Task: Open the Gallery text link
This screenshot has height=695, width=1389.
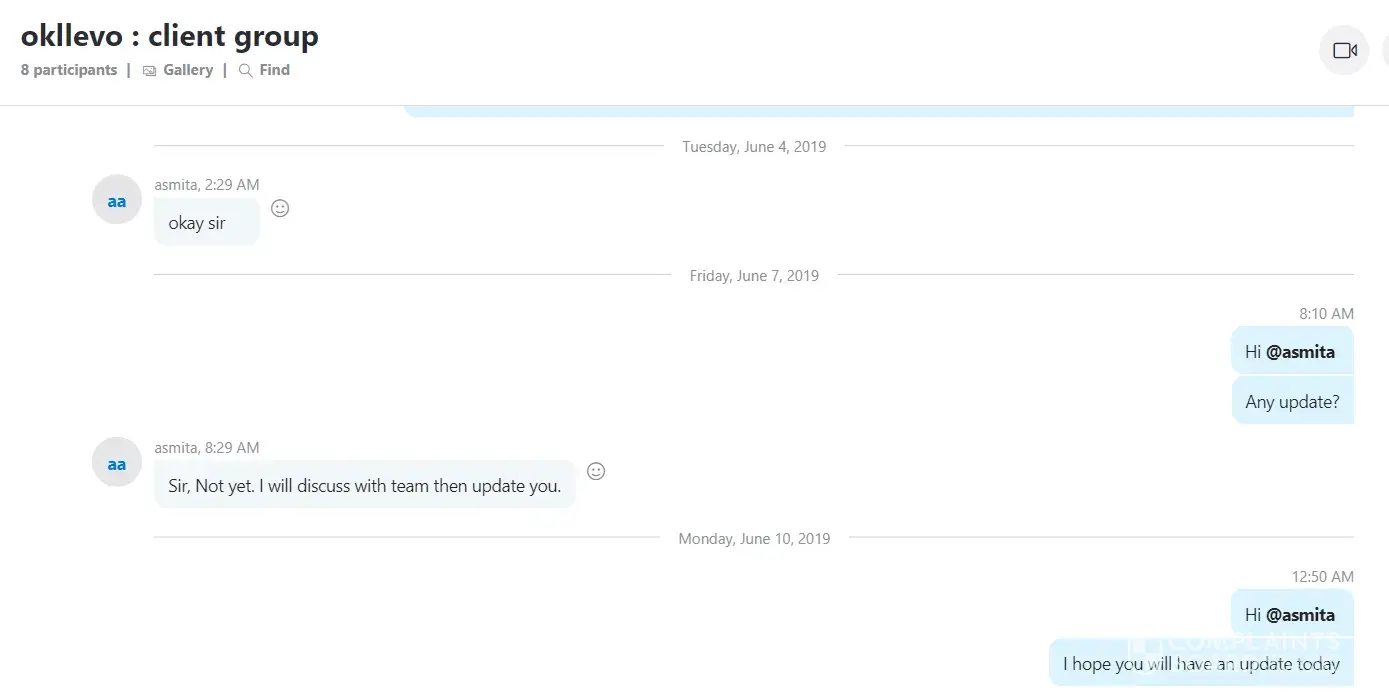Action: click(188, 70)
